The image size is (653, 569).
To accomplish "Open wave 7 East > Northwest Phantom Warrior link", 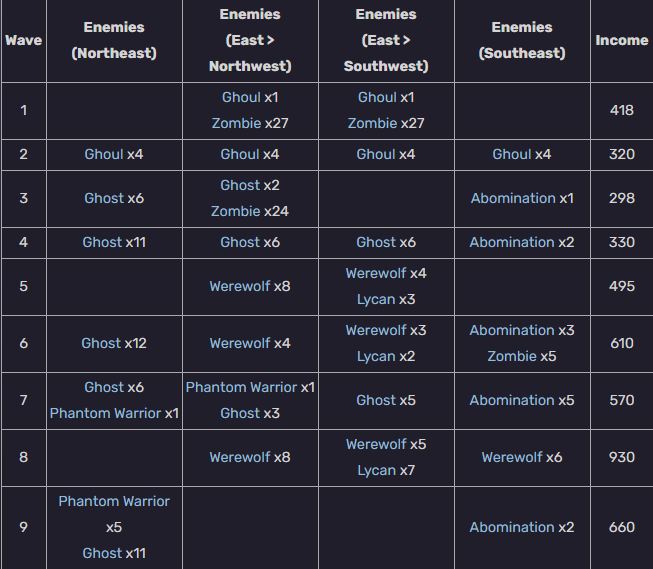I will (241, 387).
